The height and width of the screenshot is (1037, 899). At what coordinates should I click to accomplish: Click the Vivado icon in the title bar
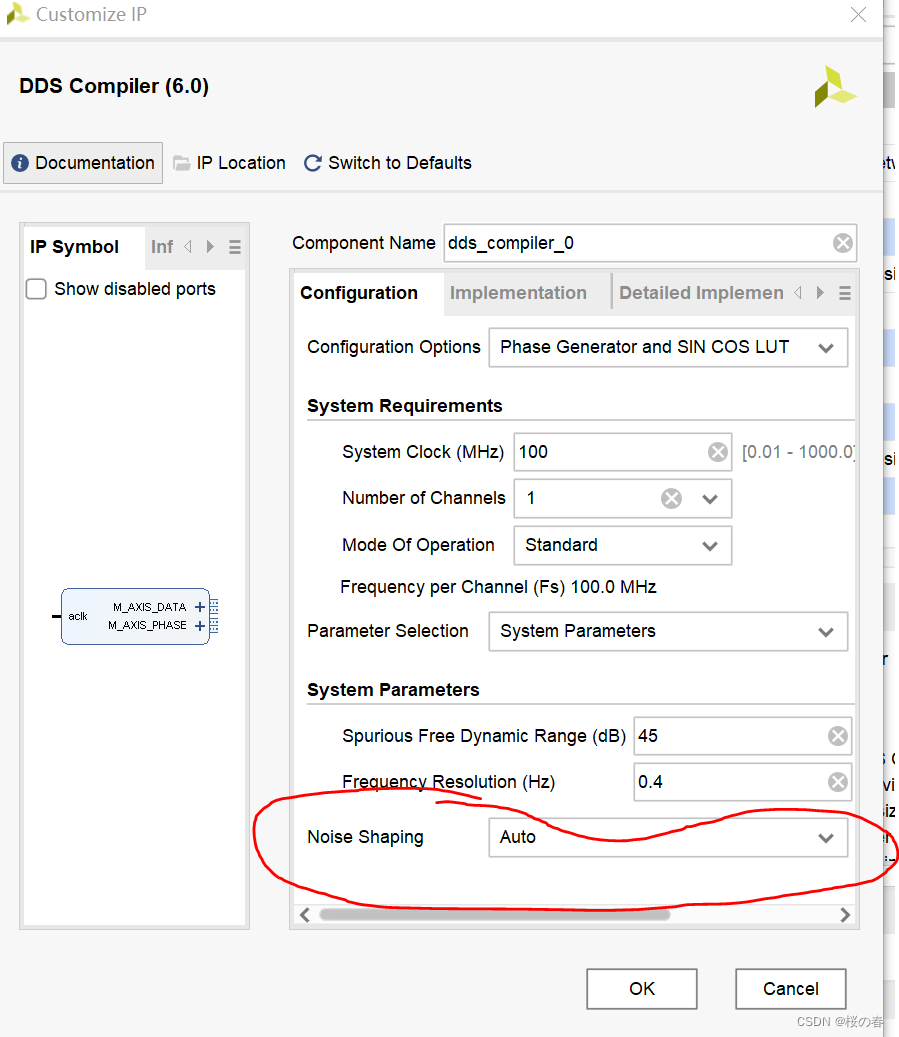tap(18, 14)
